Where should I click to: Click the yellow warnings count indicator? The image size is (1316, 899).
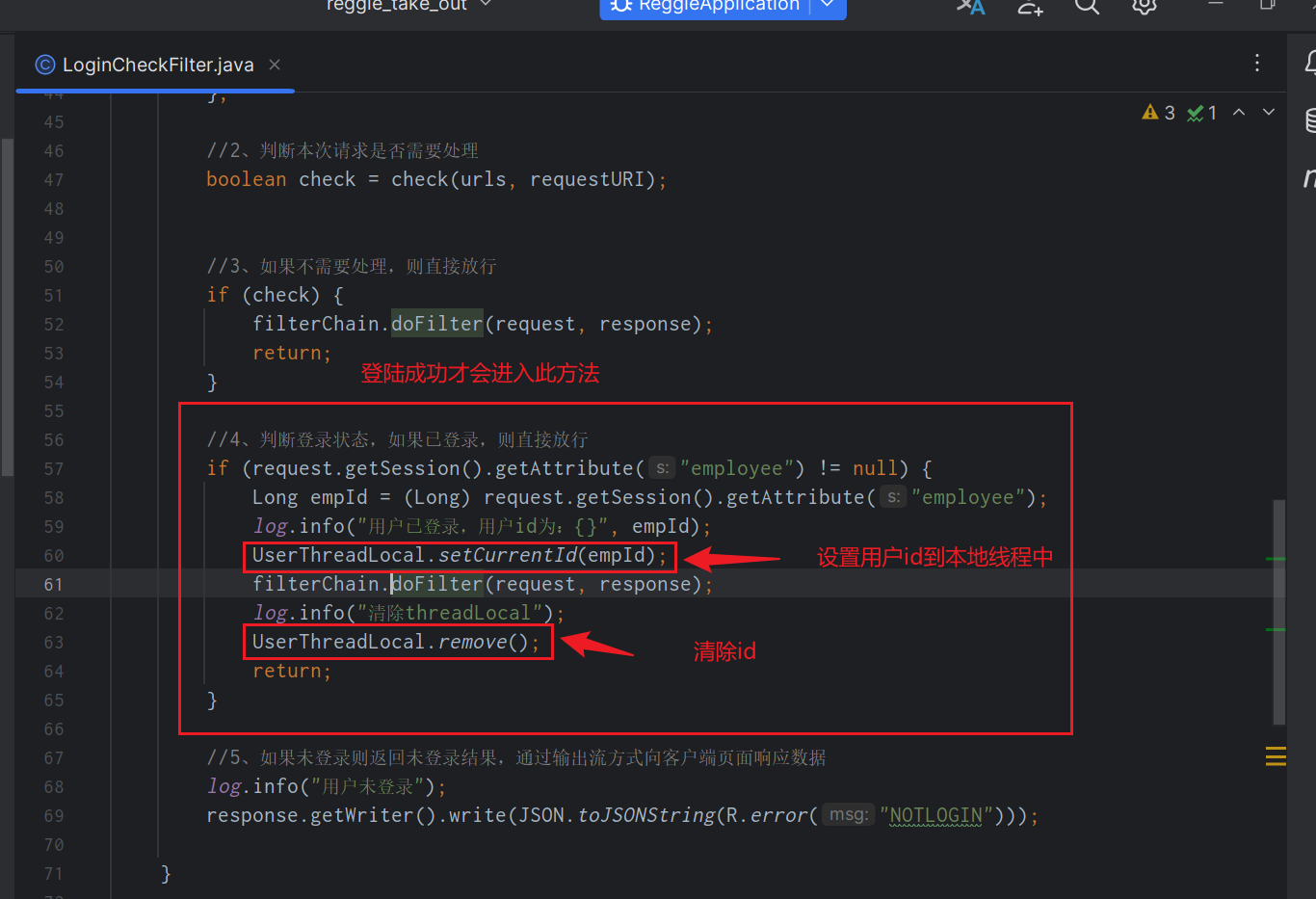tap(1158, 113)
